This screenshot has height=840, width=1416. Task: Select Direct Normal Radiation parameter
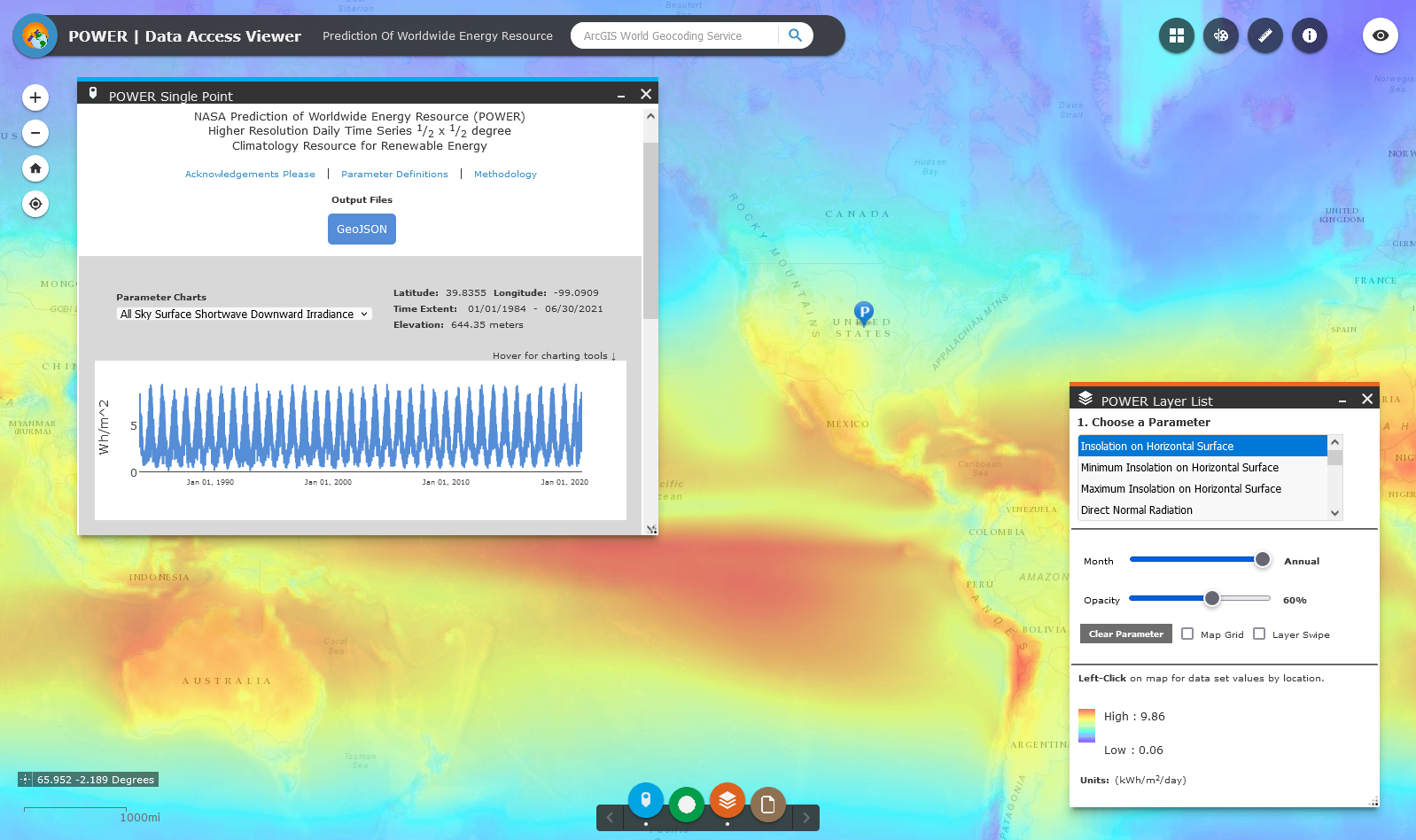pos(1136,510)
